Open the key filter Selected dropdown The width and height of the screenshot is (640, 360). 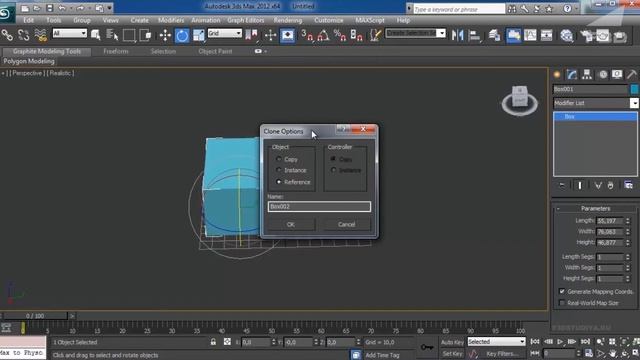tap(496, 342)
